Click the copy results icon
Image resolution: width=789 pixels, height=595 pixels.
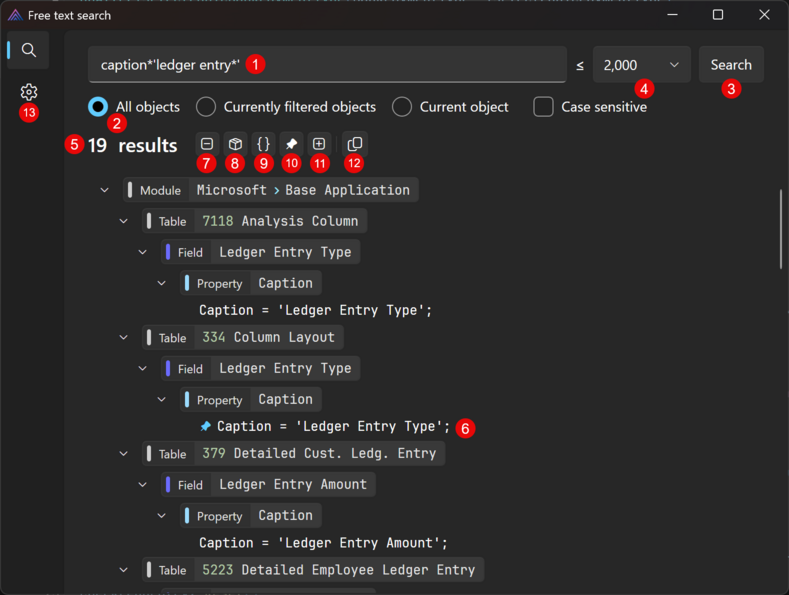pyautogui.click(x=354, y=144)
